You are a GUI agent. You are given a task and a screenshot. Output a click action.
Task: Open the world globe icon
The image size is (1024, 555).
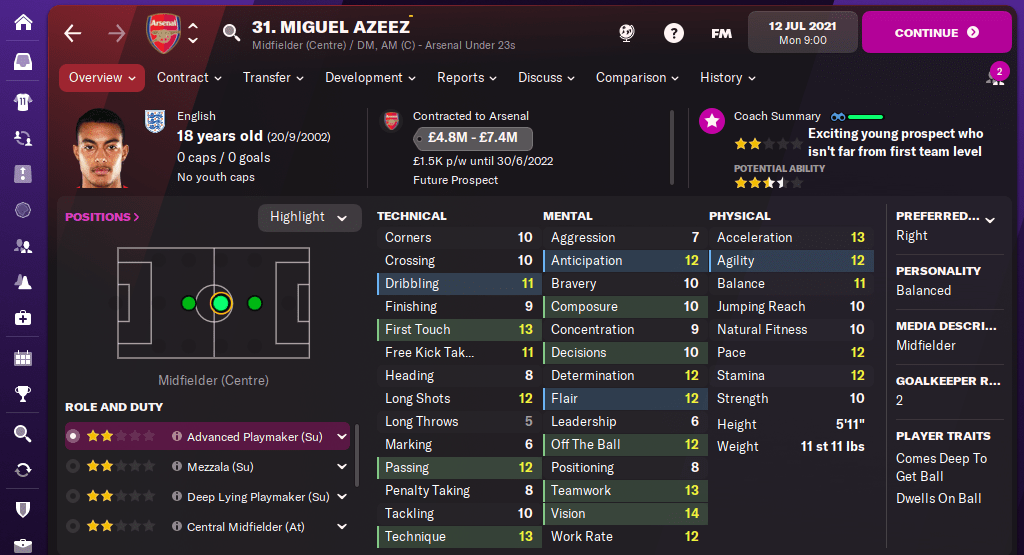(627, 33)
